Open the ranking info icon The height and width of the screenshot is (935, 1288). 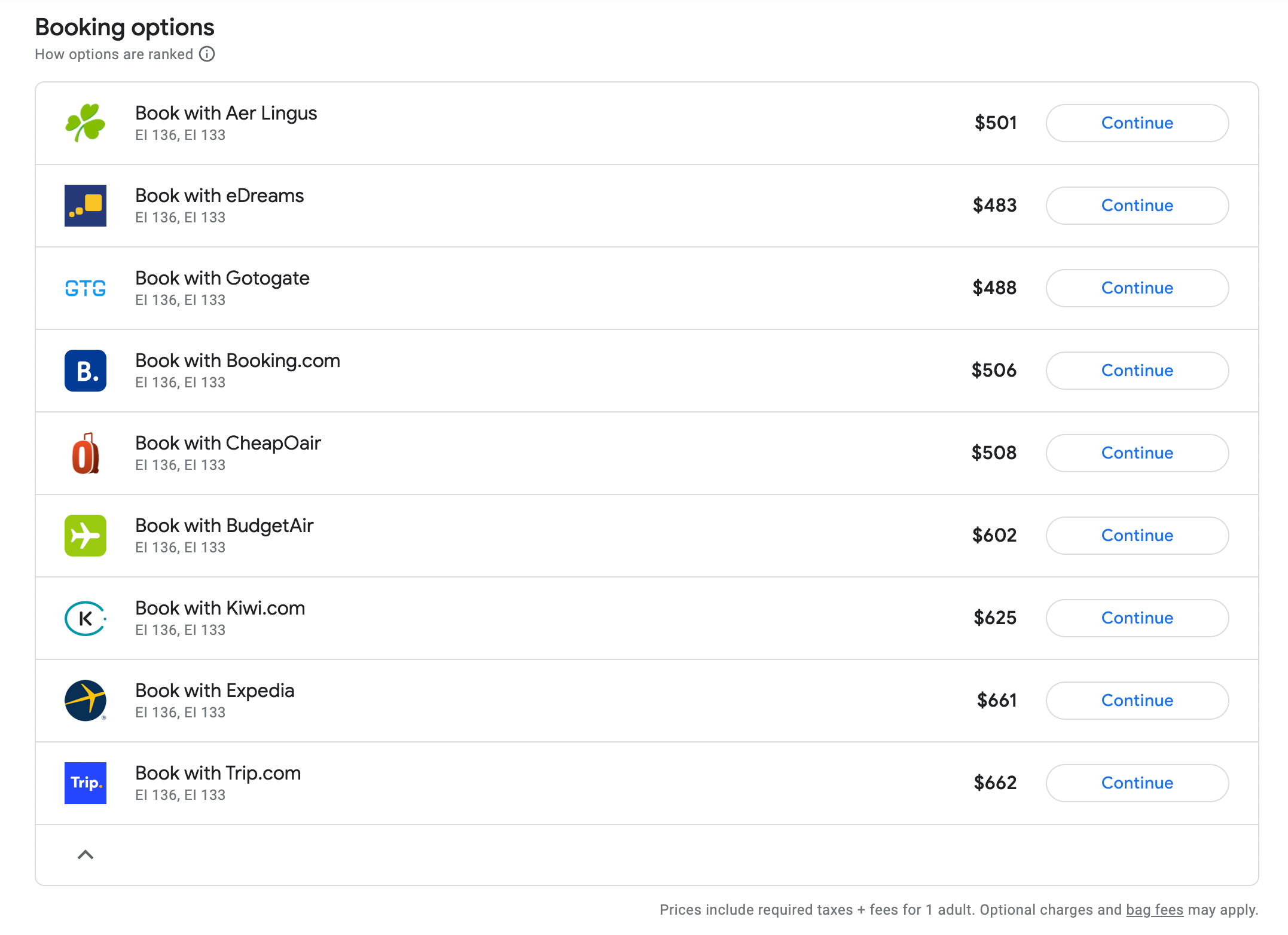coord(207,54)
